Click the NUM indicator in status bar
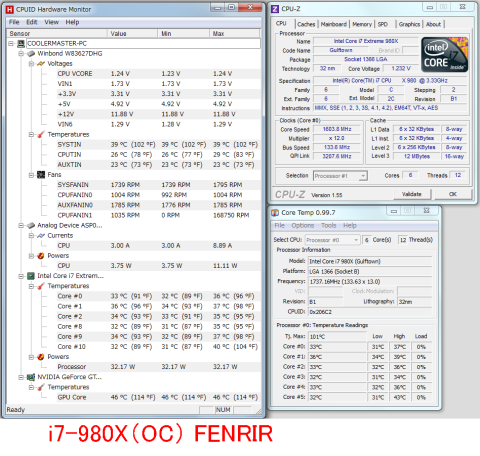The width and height of the screenshot is (480, 456). (223, 410)
